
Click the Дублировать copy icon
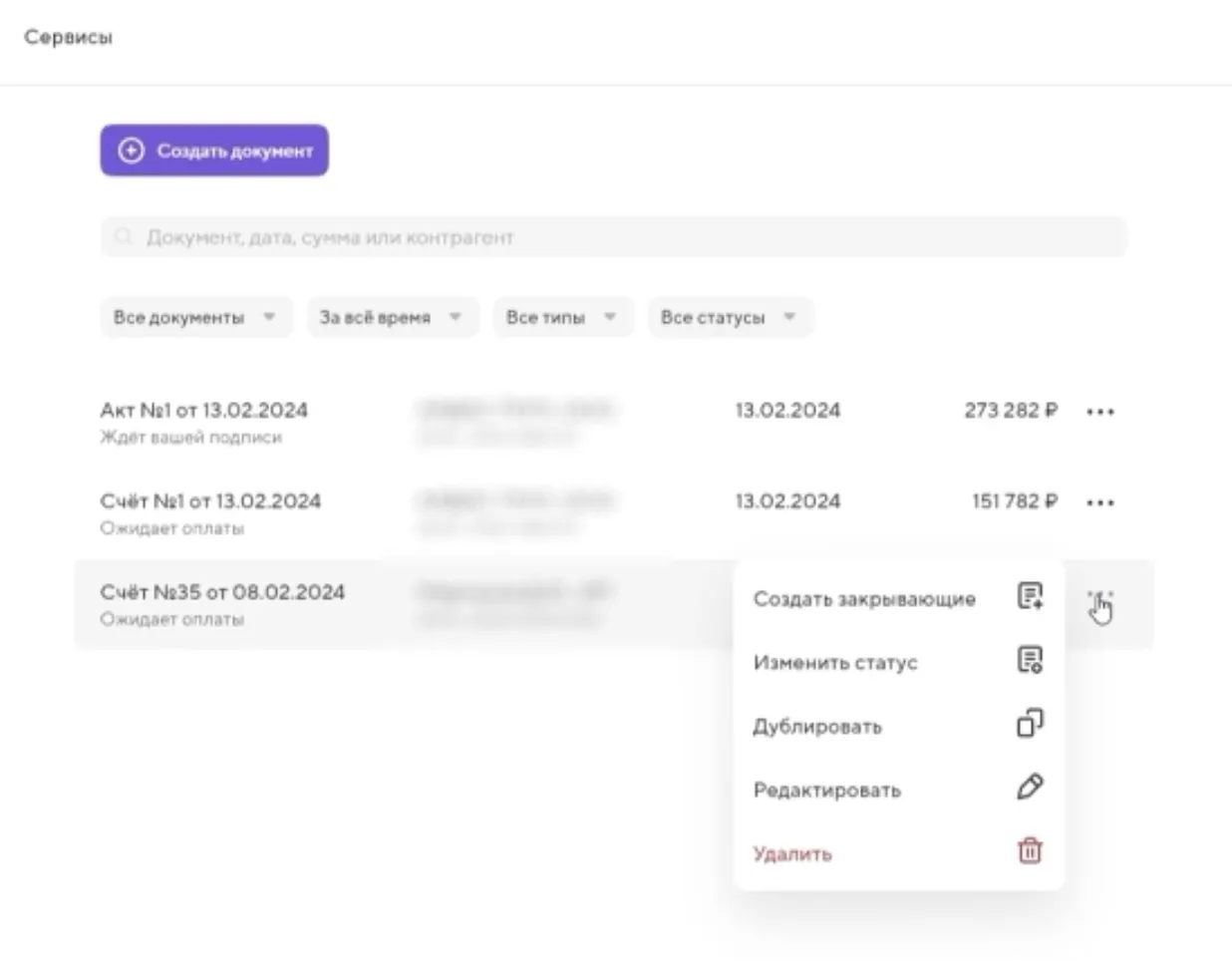pyautogui.click(x=1031, y=725)
